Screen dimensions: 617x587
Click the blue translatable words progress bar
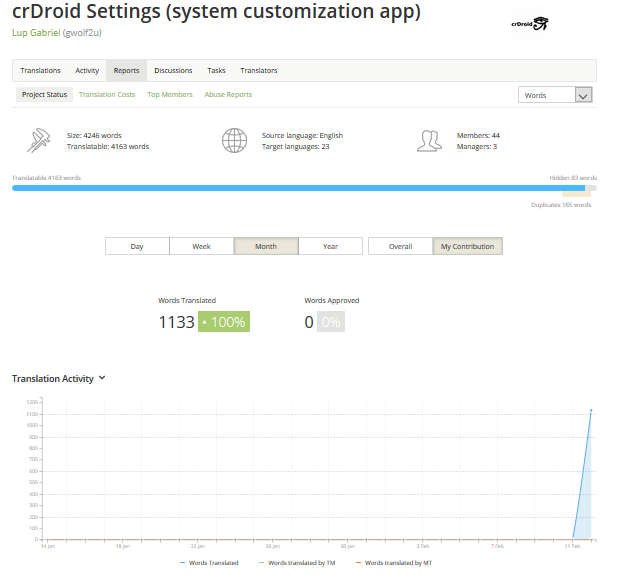pos(298,188)
